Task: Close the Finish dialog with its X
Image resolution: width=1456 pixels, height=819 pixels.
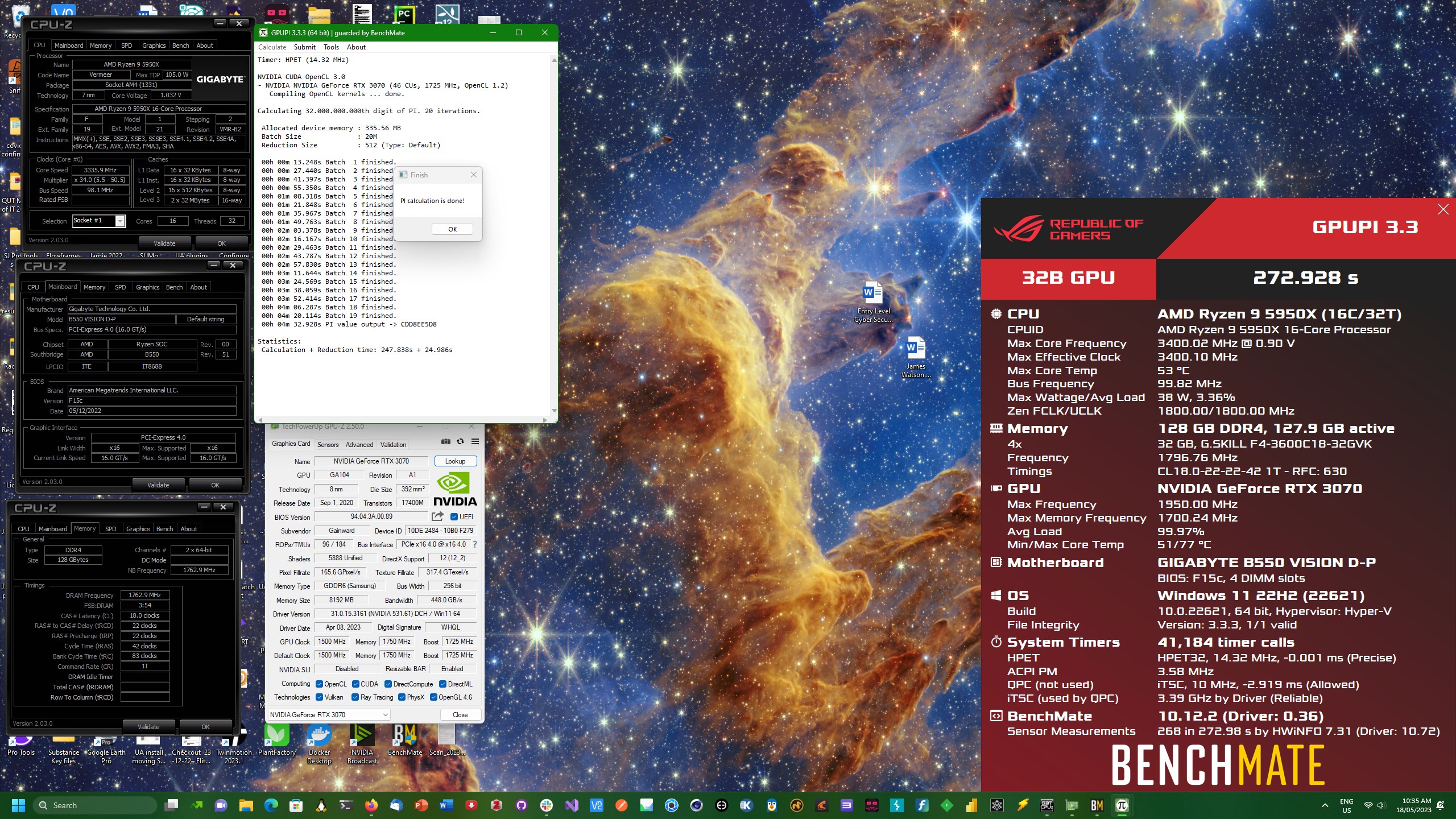Action: [473, 175]
